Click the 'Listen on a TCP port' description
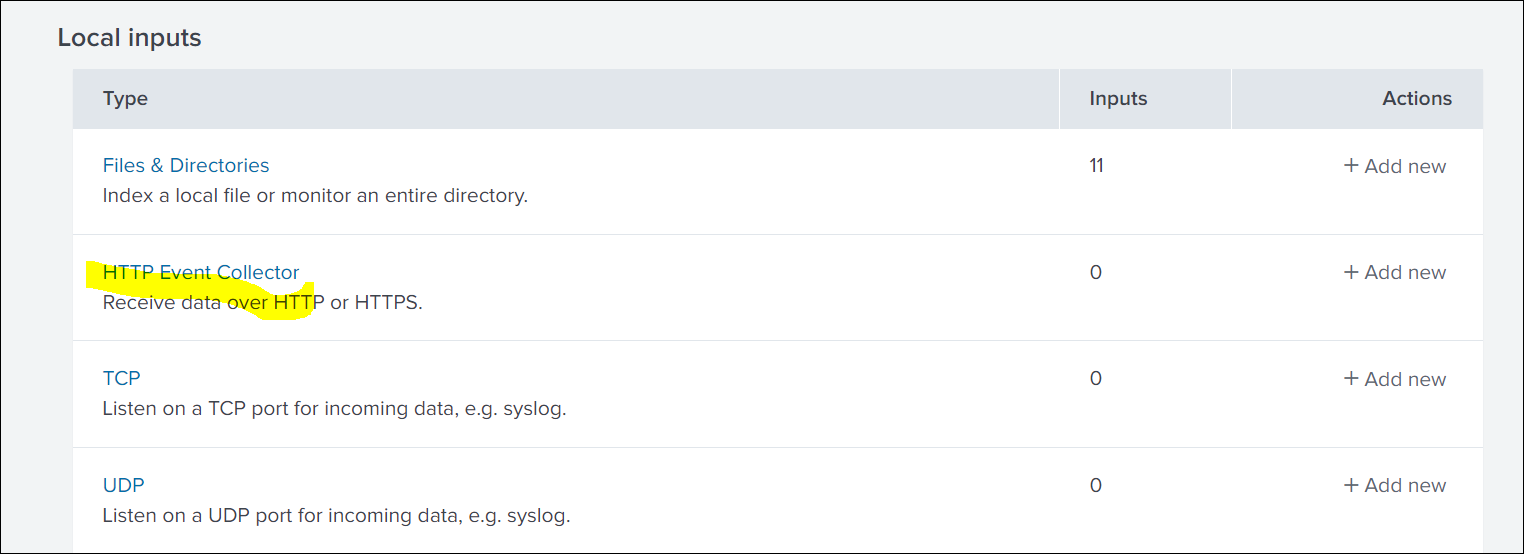Image resolution: width=1524 pixels, height=554 pixels. point(334,409)
